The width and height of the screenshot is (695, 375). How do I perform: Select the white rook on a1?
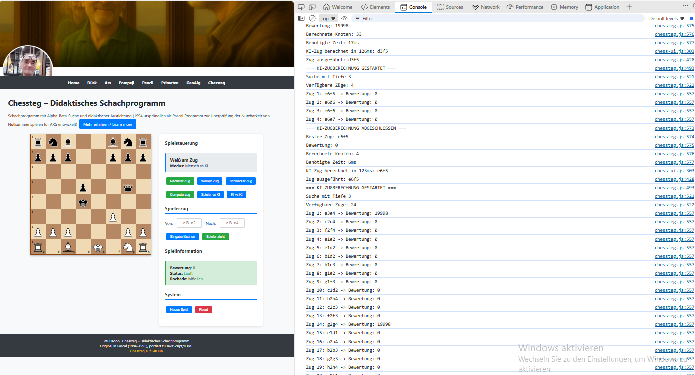(38, 247)
